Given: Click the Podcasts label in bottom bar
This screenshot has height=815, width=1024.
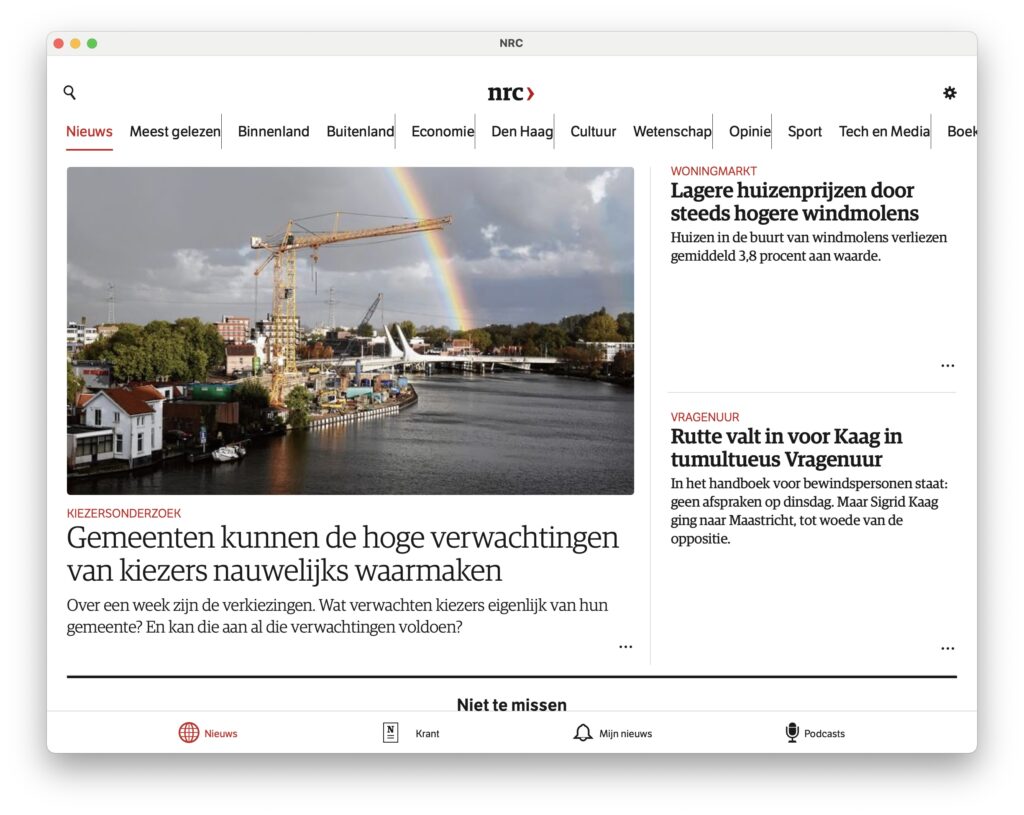Looking at the screenshot, I should coord(824,733).
